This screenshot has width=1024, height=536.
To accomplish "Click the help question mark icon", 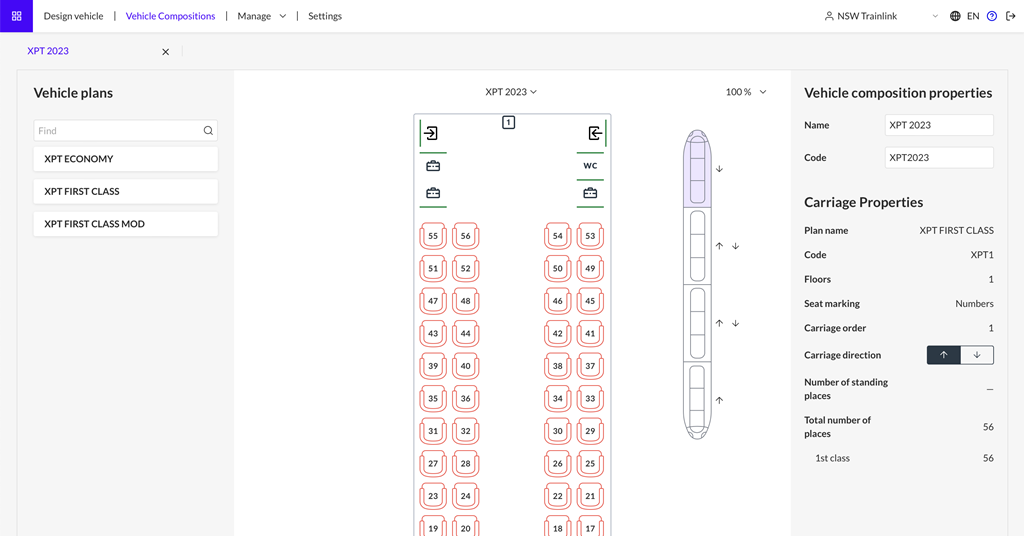I will (992, 16).
